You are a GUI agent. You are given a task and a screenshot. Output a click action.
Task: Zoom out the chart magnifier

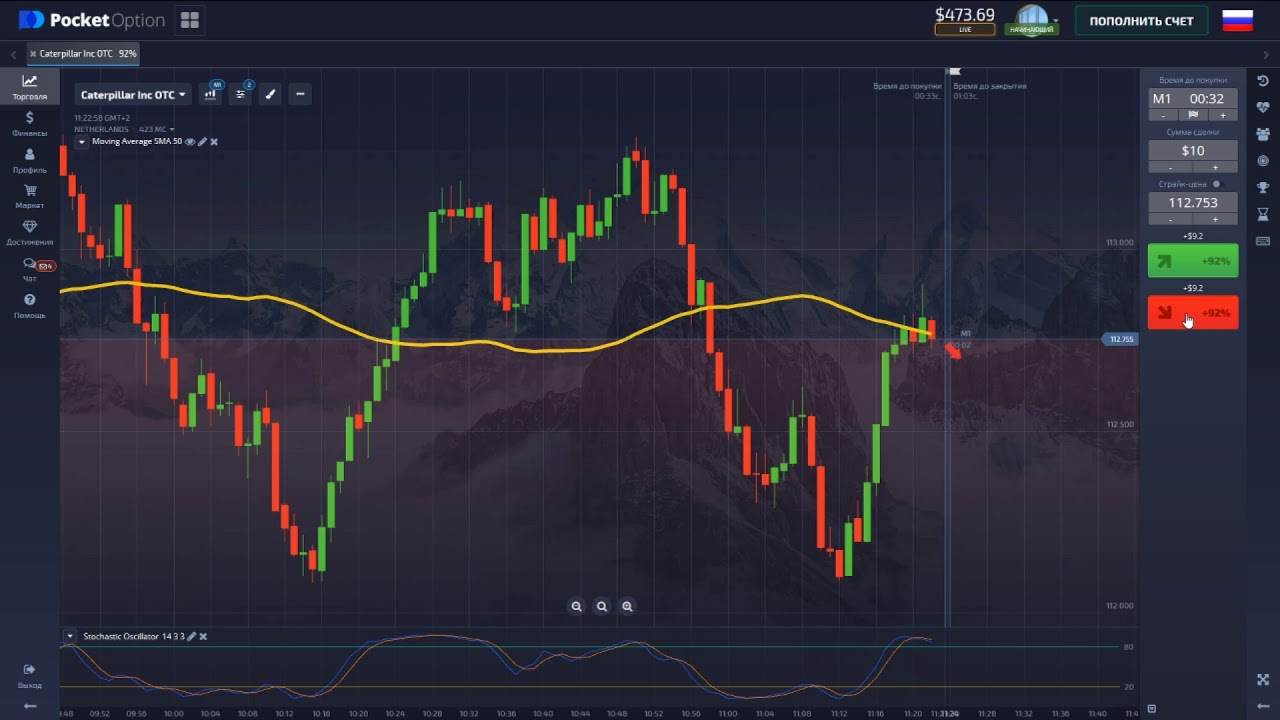tap(576, 606)
